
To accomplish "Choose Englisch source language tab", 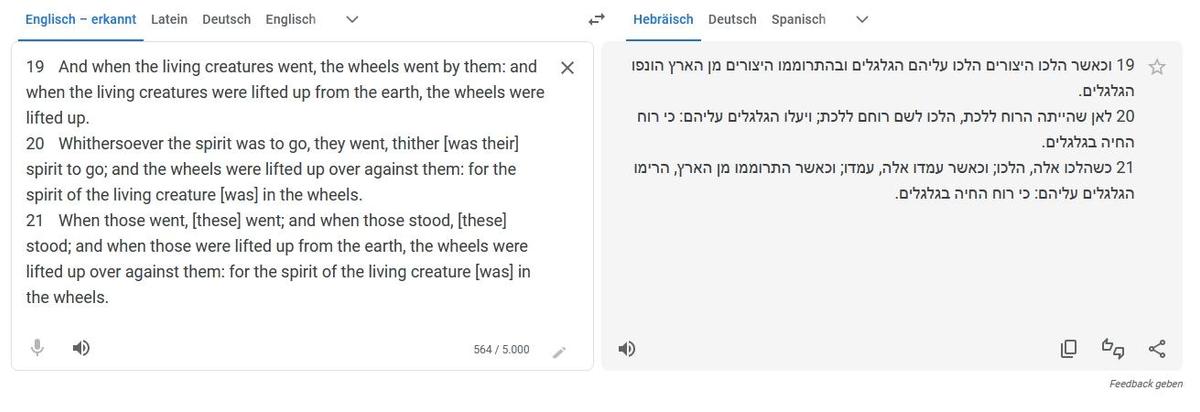I will [290, 19].
